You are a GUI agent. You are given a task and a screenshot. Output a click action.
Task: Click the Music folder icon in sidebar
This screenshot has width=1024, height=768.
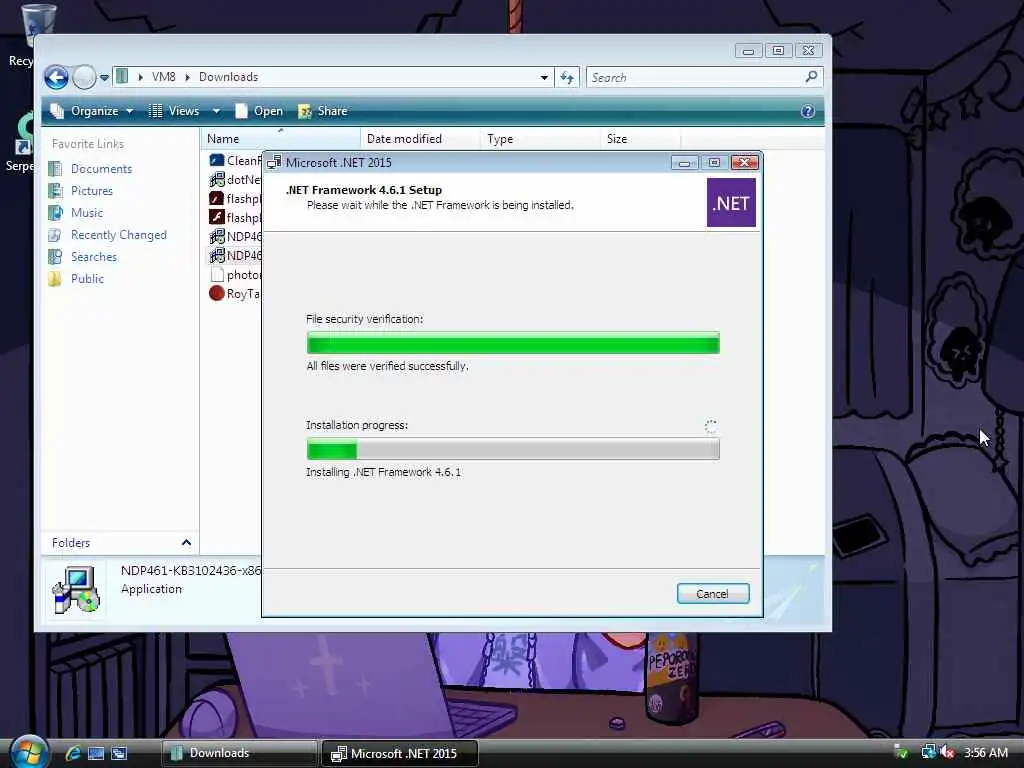[56, 213]
